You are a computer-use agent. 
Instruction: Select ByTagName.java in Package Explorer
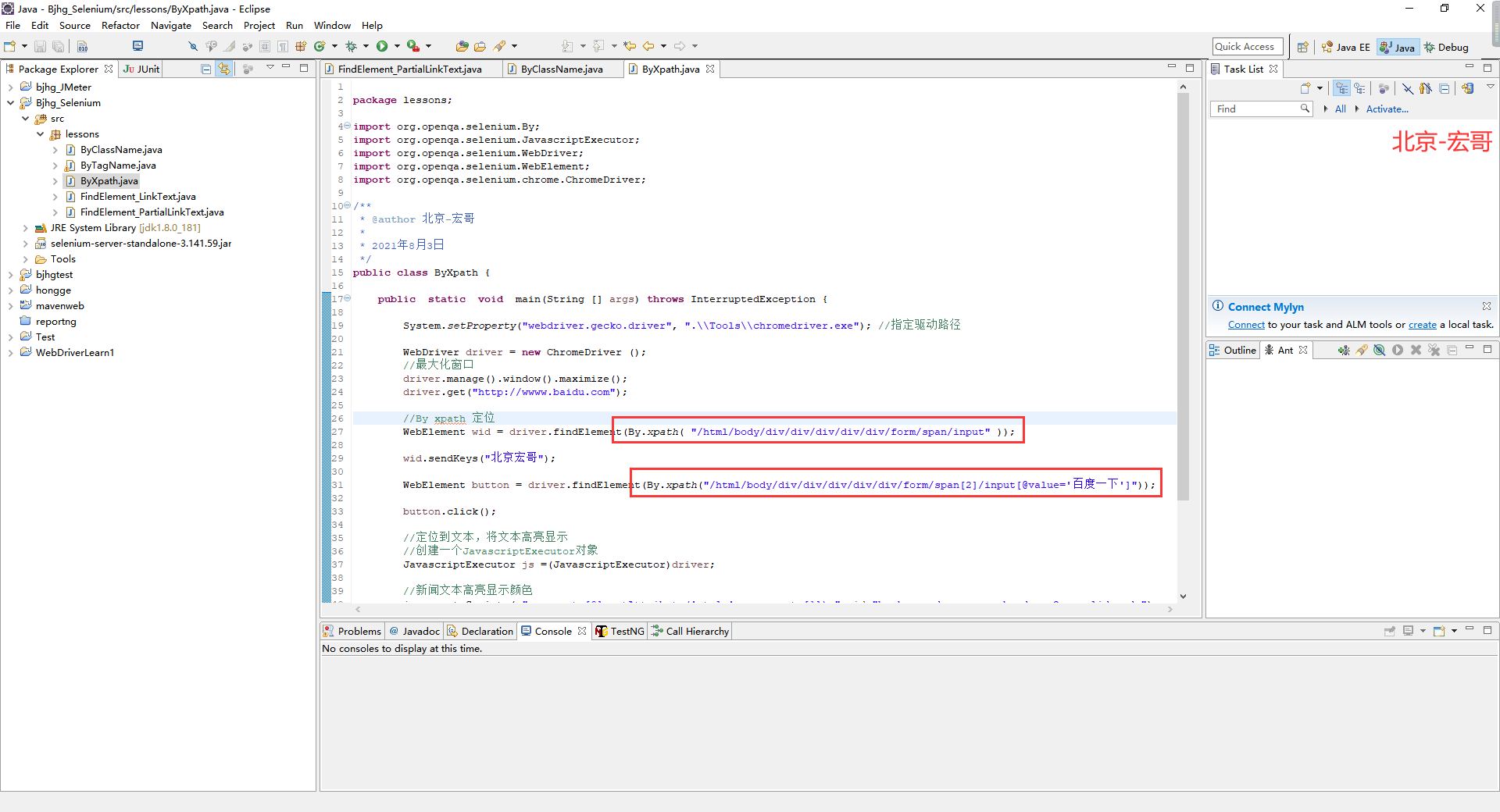tap(118, 165)
